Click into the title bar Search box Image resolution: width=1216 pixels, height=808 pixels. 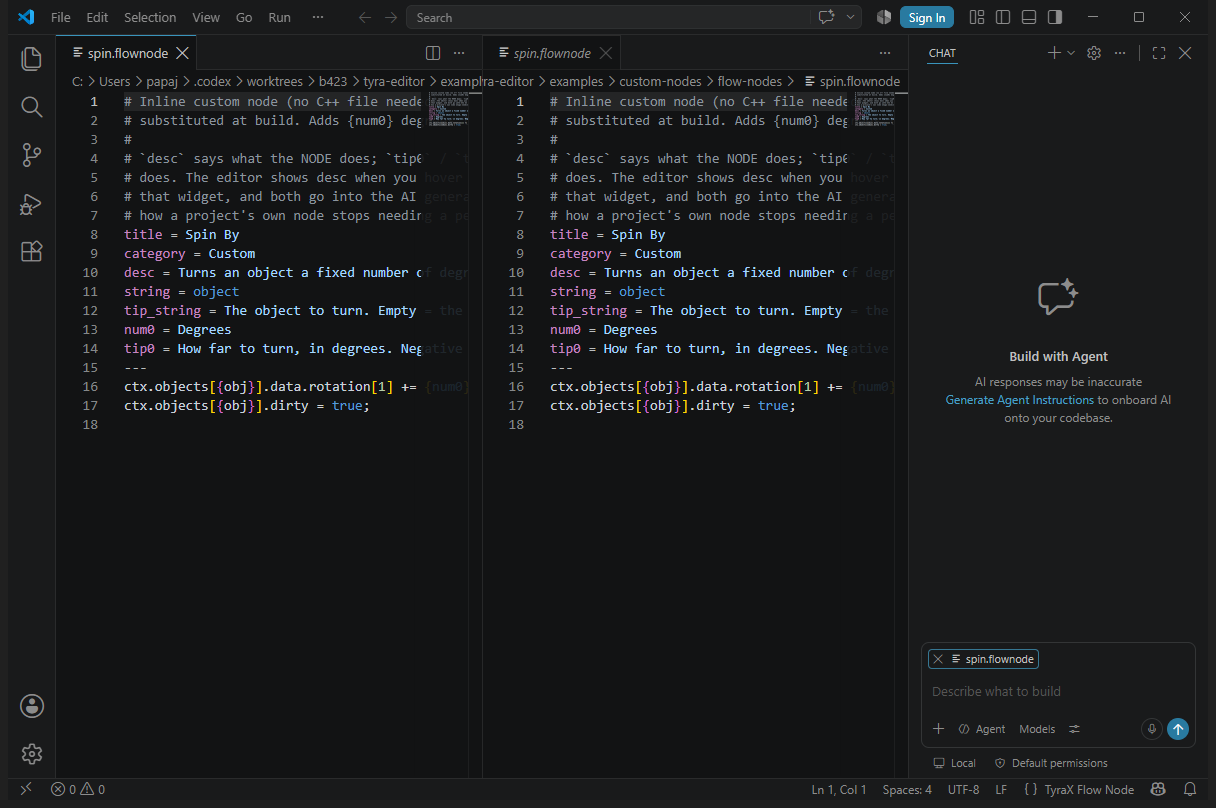(608, 17)
